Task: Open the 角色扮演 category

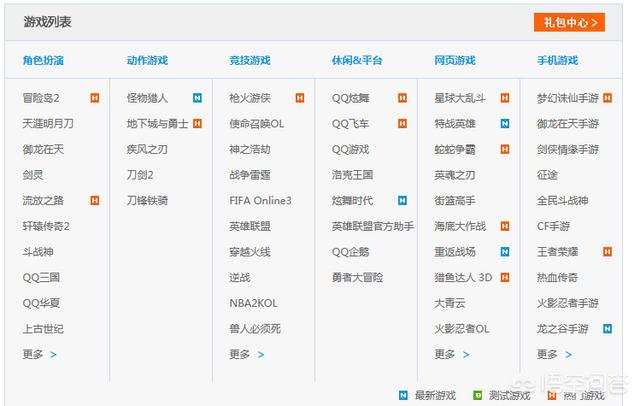Action: [43, 60]
